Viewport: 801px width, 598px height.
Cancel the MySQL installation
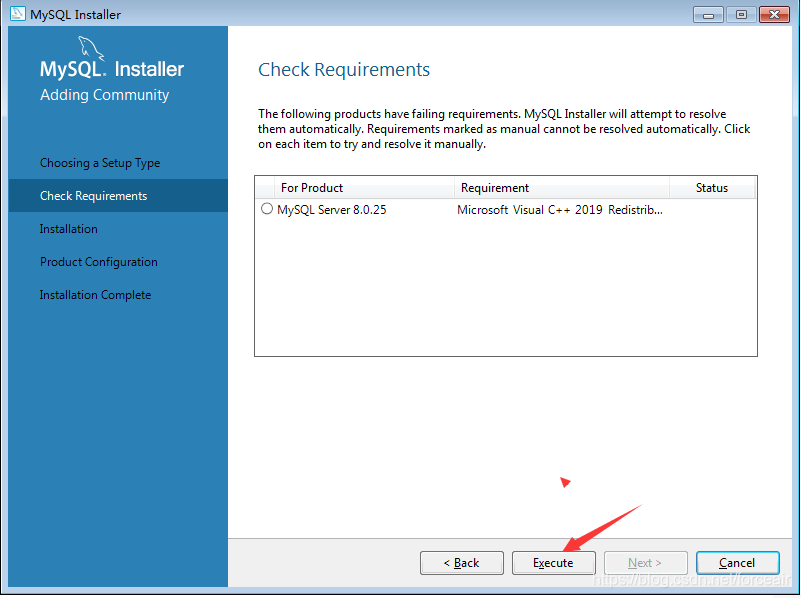737,563
